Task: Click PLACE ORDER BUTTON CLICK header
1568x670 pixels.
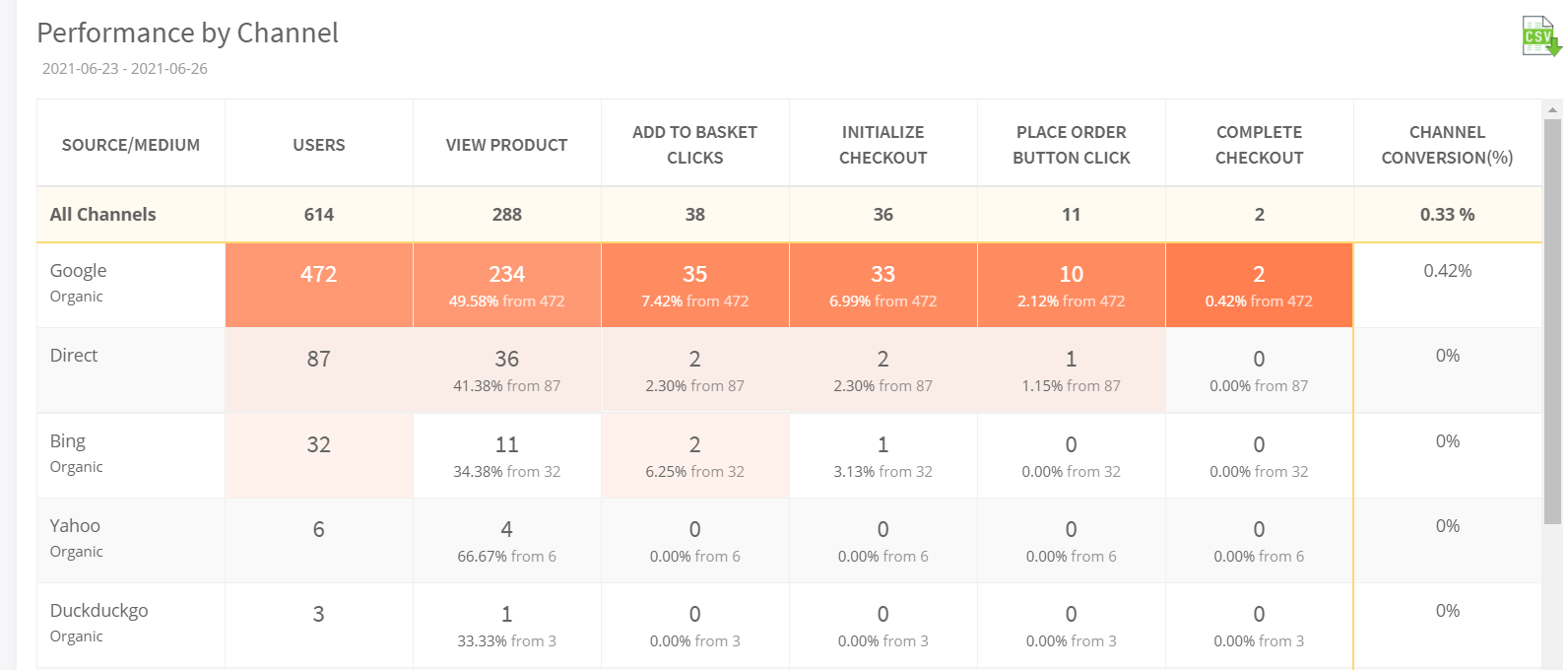Action: [x=1071, y=145]
